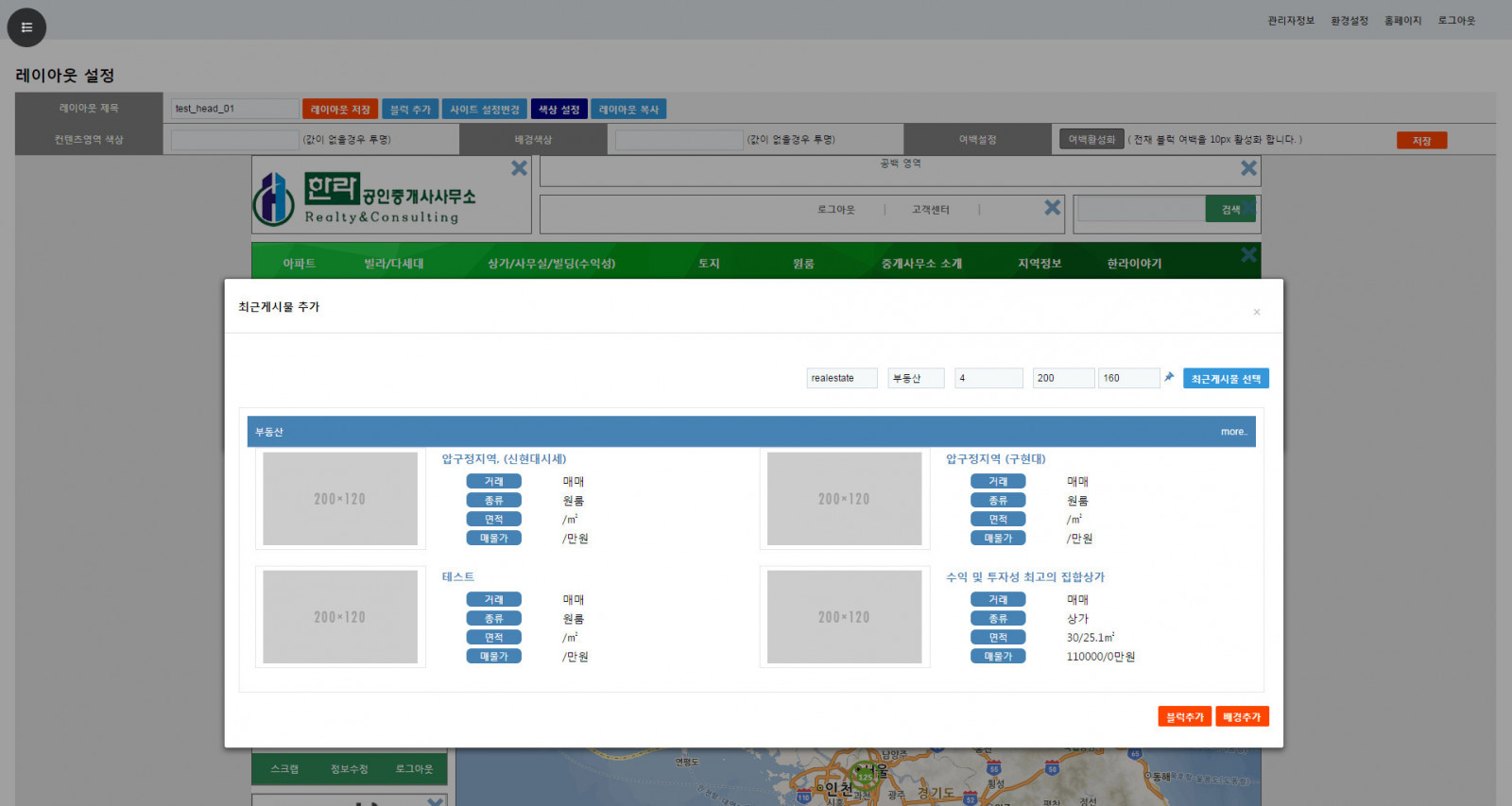Click the width field showing 200

[x=1062, y=378]
